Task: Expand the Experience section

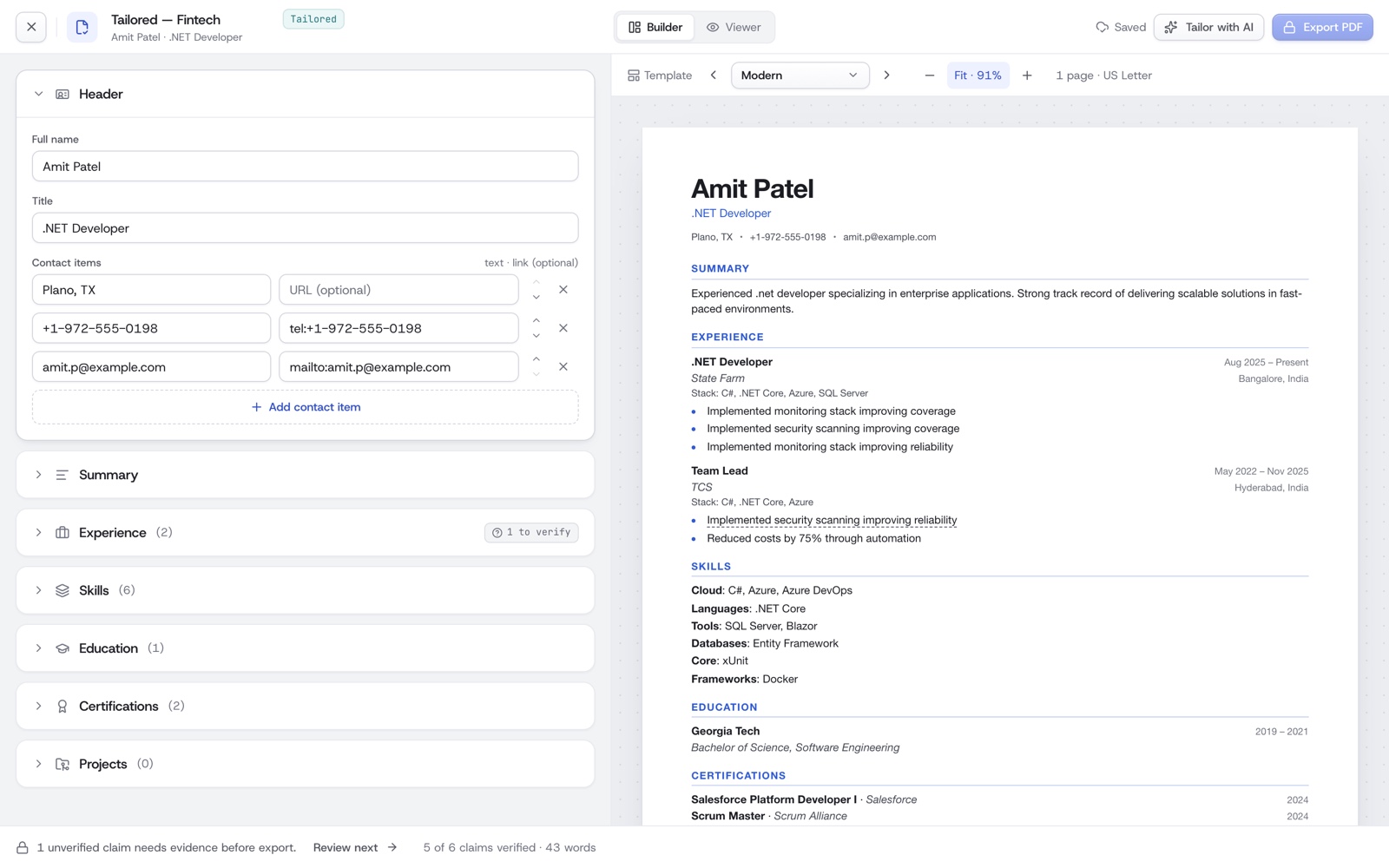Action: tap(38, 532)
